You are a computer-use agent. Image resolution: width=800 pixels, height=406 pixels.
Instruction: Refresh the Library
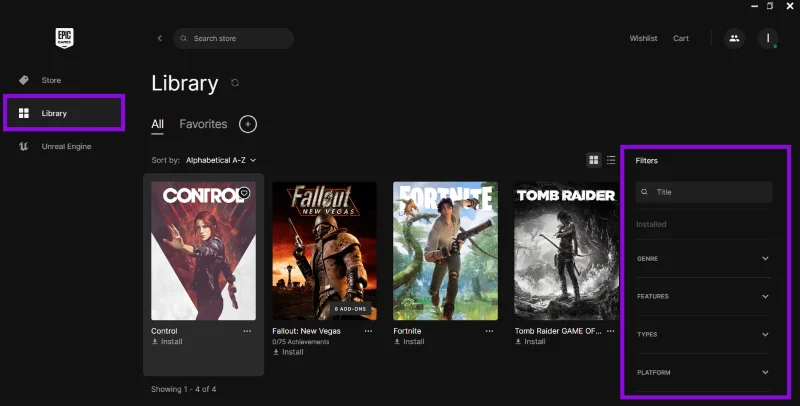click(235, 83)
